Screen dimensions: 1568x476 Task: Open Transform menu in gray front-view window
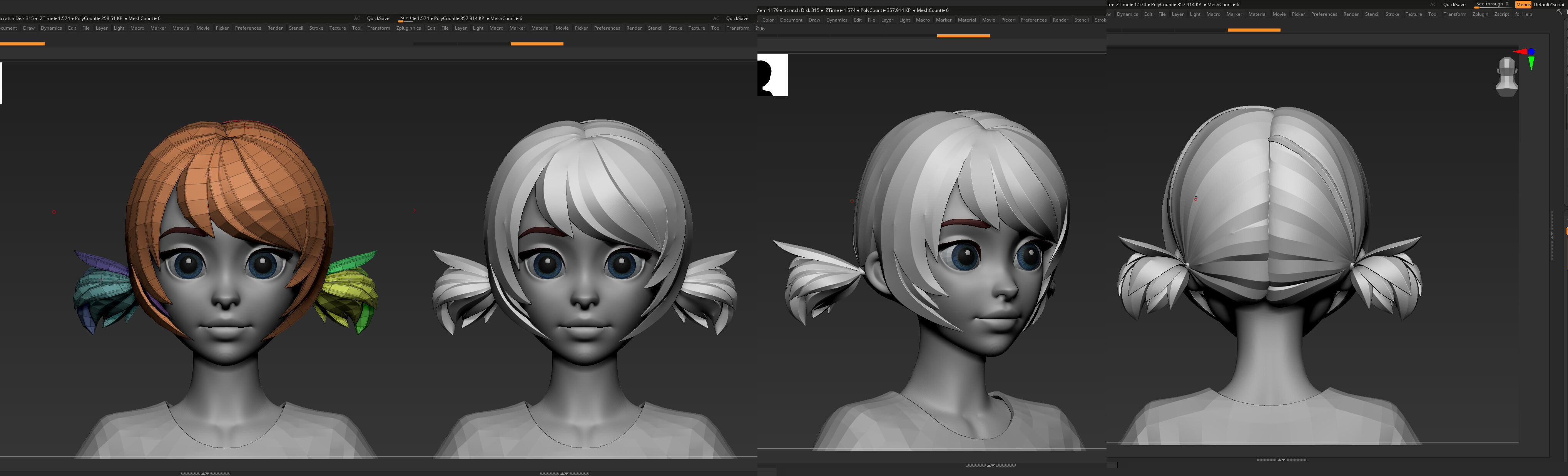738,28
